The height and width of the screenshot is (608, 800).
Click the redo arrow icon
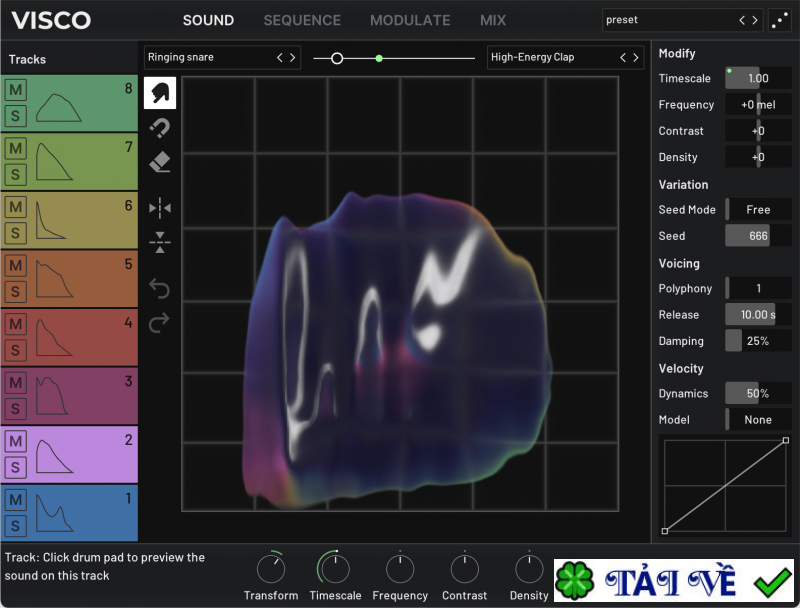160,323
